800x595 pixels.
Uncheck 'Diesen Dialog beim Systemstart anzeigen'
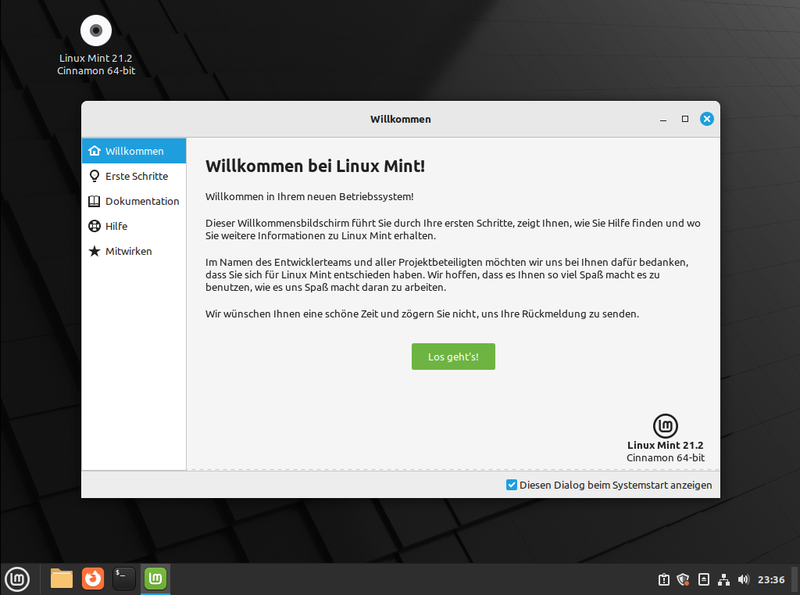(x=511, y=485)
